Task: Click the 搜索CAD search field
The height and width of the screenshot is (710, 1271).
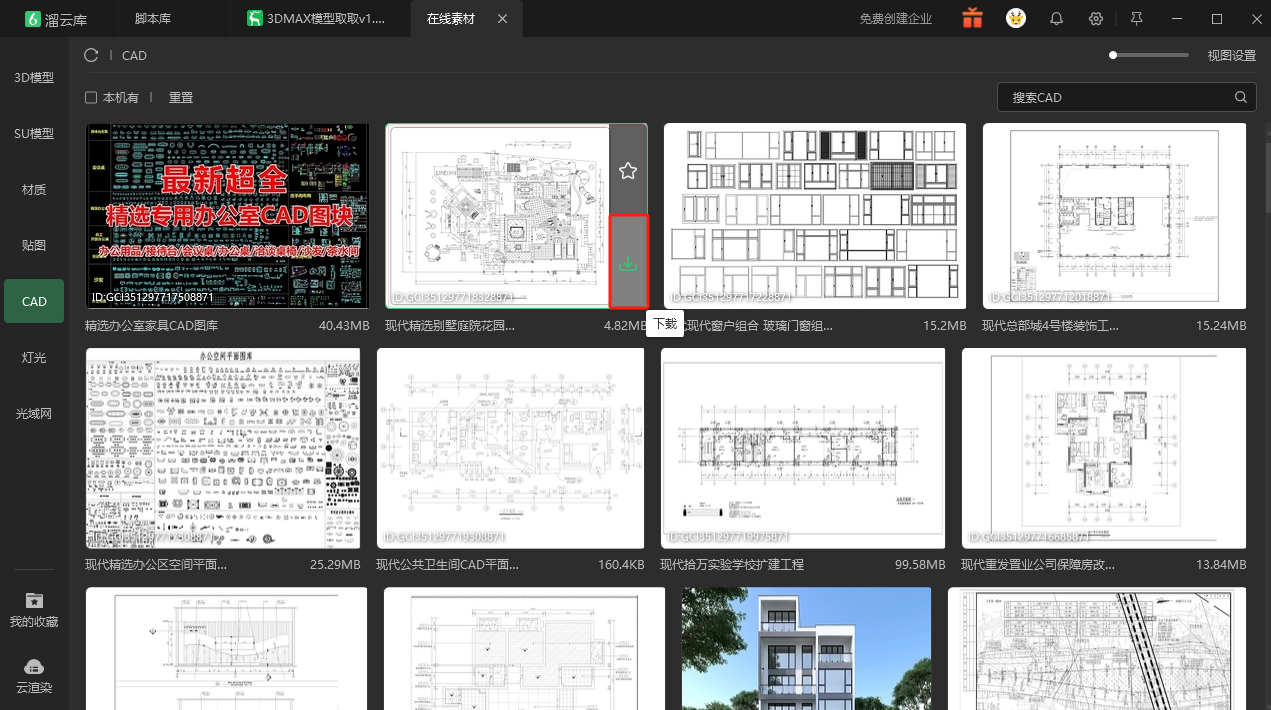Action: click(1127, 97)
